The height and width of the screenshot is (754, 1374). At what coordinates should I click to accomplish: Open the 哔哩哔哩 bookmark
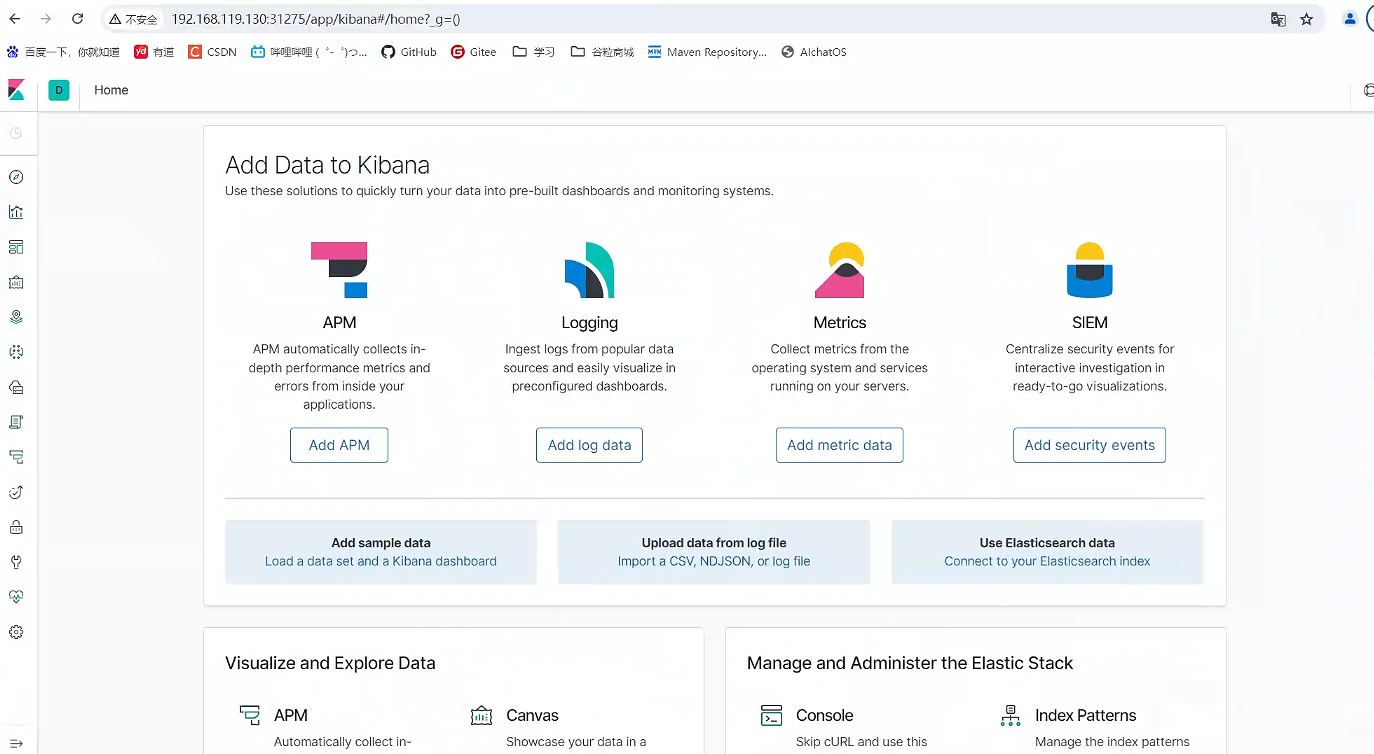[x=309, y=52]
